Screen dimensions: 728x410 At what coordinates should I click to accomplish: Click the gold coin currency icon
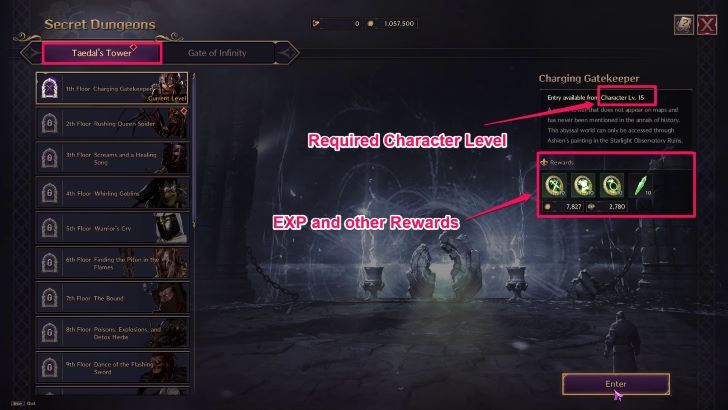(x=370, y=23)
